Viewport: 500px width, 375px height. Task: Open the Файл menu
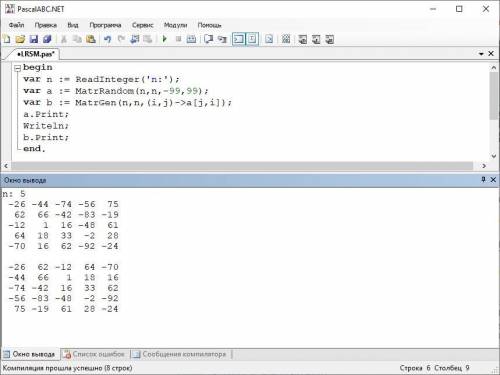pos(16,25)
